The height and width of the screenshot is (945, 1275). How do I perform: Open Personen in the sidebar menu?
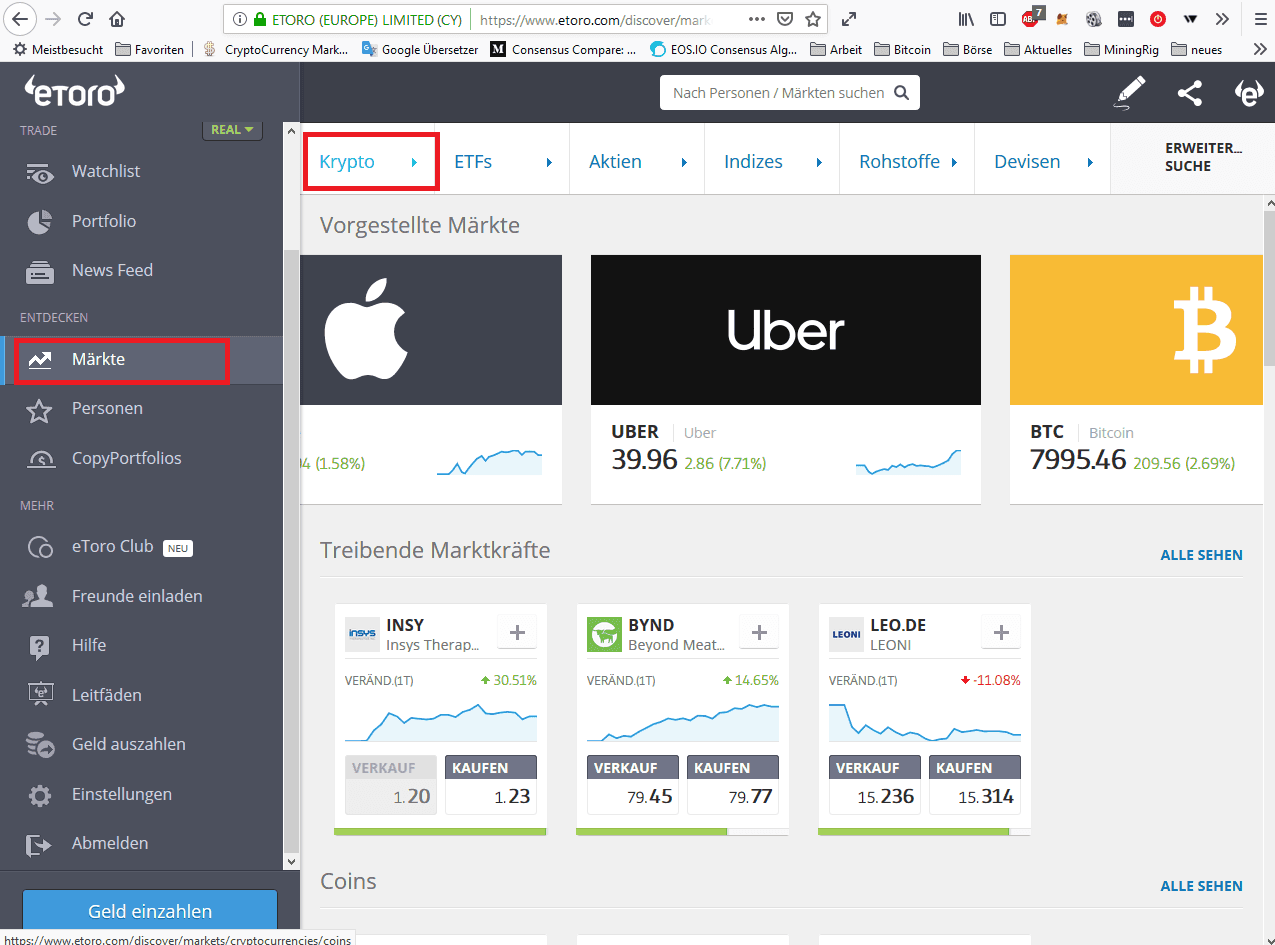pos(107,409)
